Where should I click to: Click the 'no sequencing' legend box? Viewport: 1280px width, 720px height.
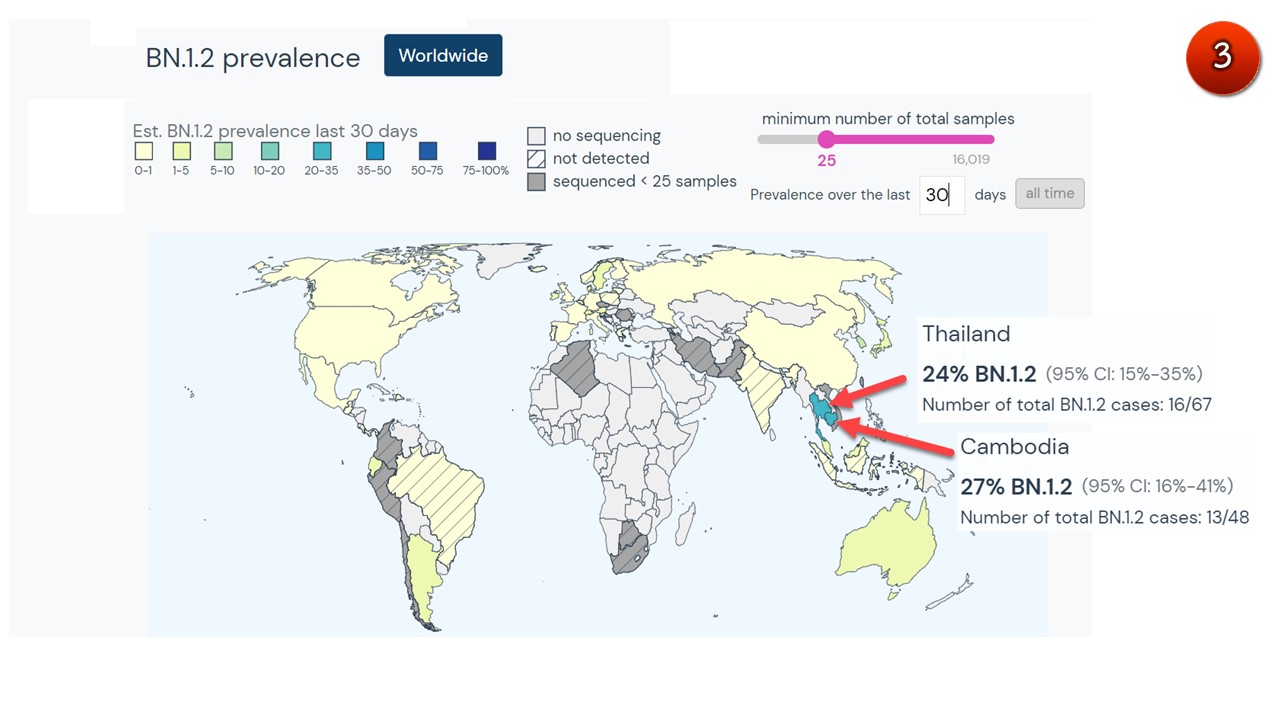[537, 136]
